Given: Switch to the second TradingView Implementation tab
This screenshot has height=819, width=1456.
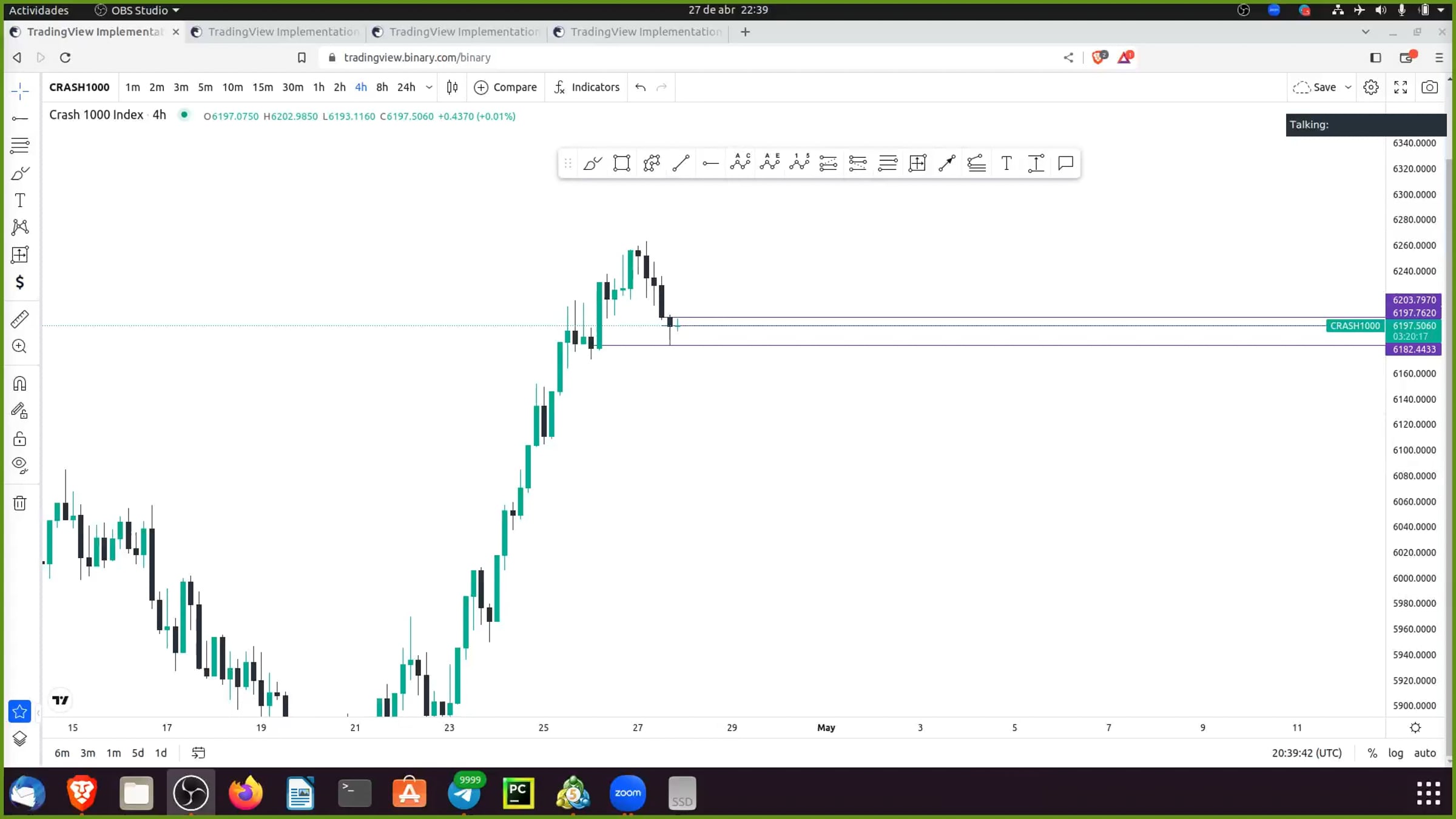Looking at the screenshot, I should (282, 32).
